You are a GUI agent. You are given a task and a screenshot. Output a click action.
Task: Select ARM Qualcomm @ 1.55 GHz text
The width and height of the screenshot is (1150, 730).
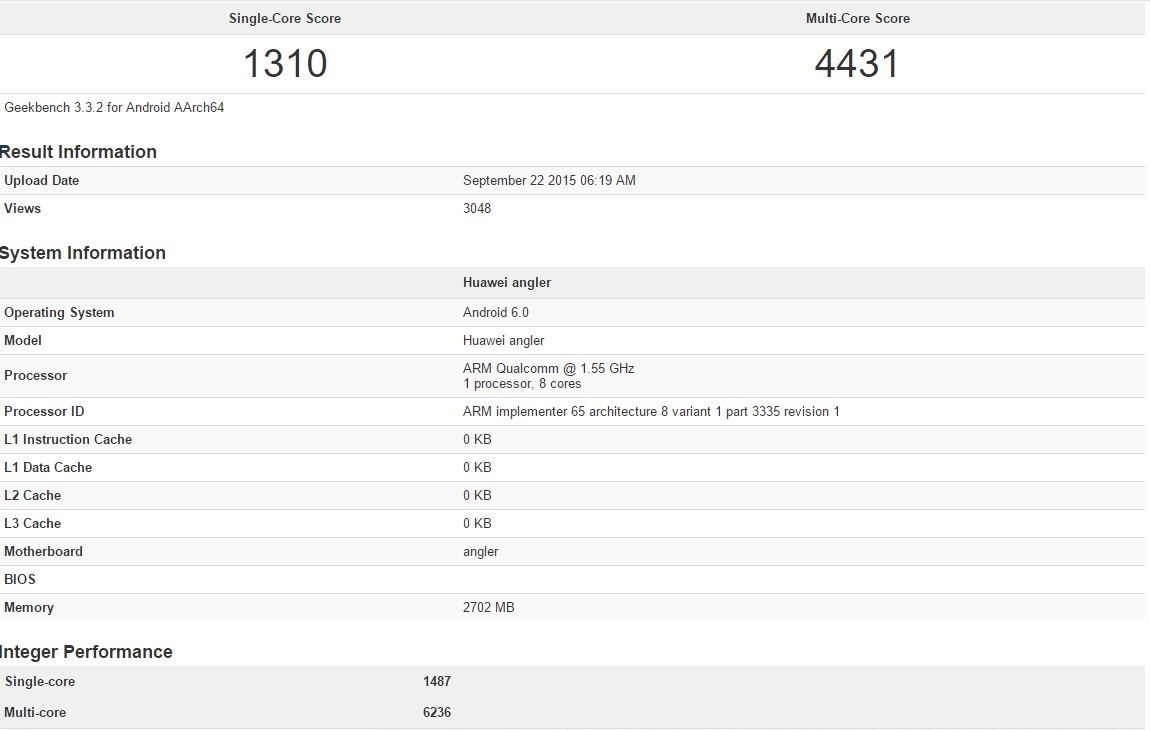pos(549,368)
